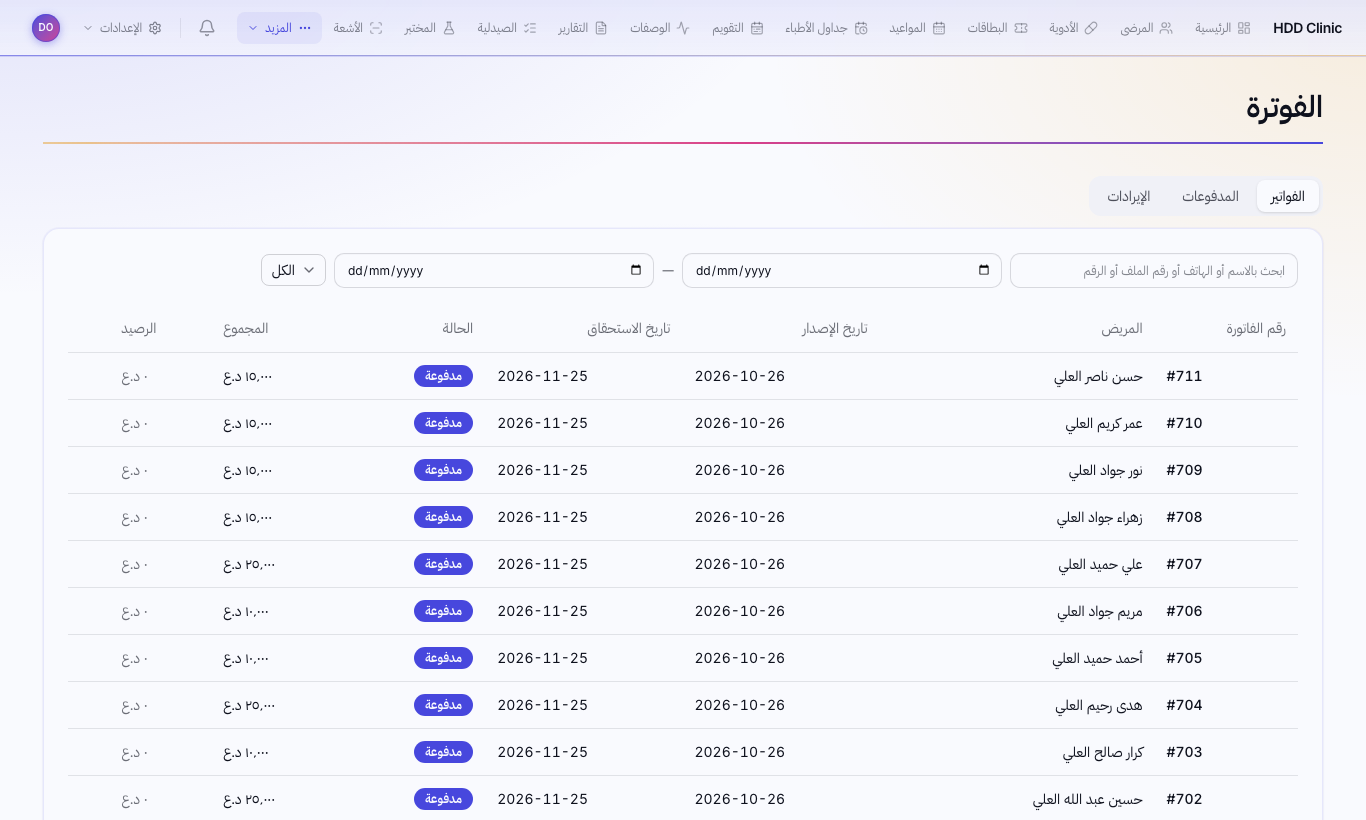Click the prescriptions pulse icon beside الوصفات
The height and width of the screenshot is (820, 1366).
(x=683, y=28)
